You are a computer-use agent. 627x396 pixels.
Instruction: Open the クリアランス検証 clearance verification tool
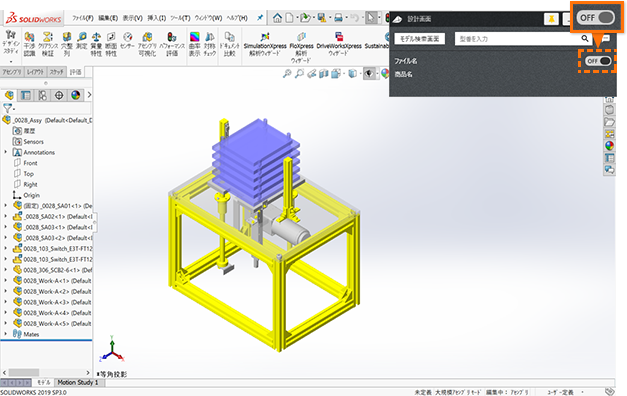pos(48,44)
